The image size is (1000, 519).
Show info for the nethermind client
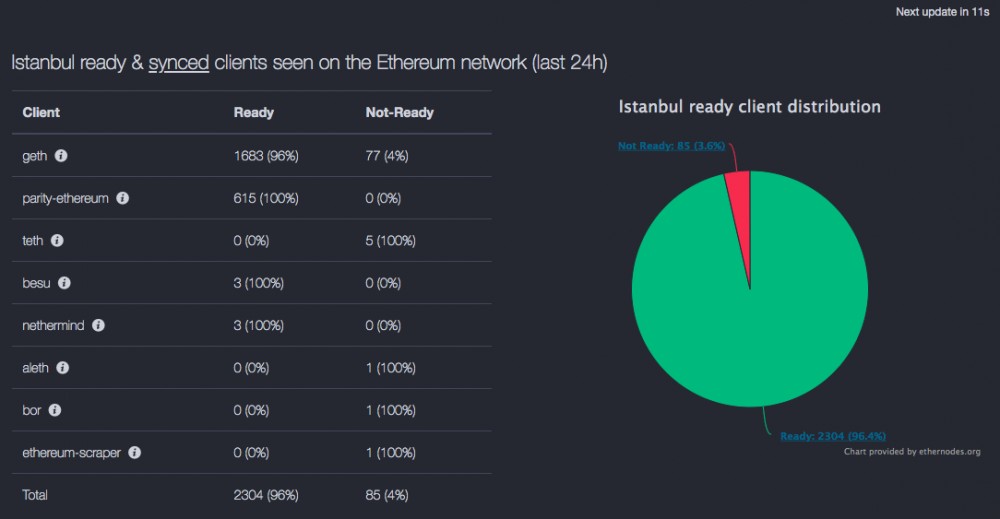[x=98, y=325]
